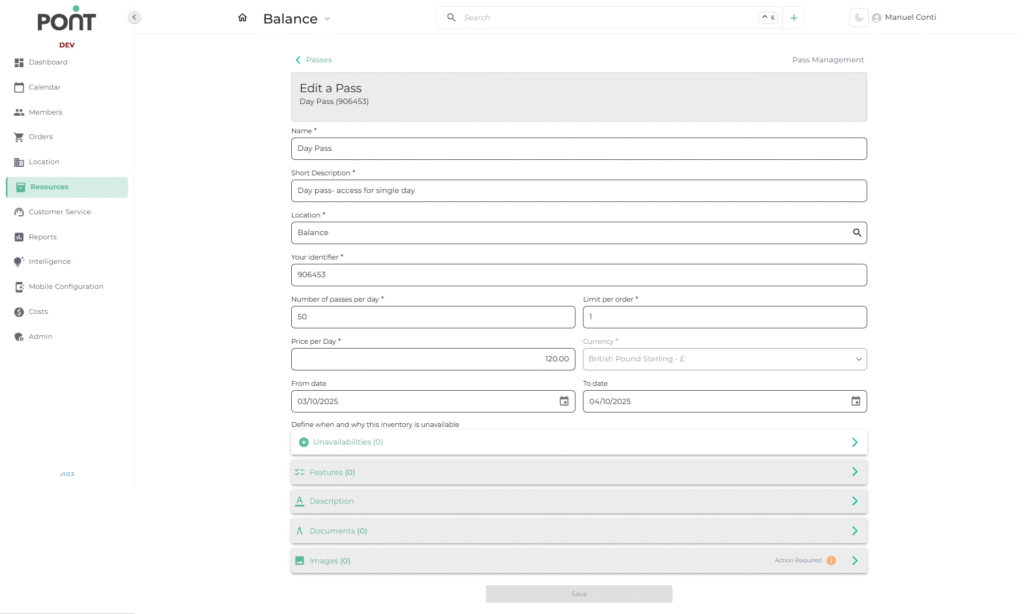
Task: Go to Dashboard in the sidebar
Action: pos(48,62)
